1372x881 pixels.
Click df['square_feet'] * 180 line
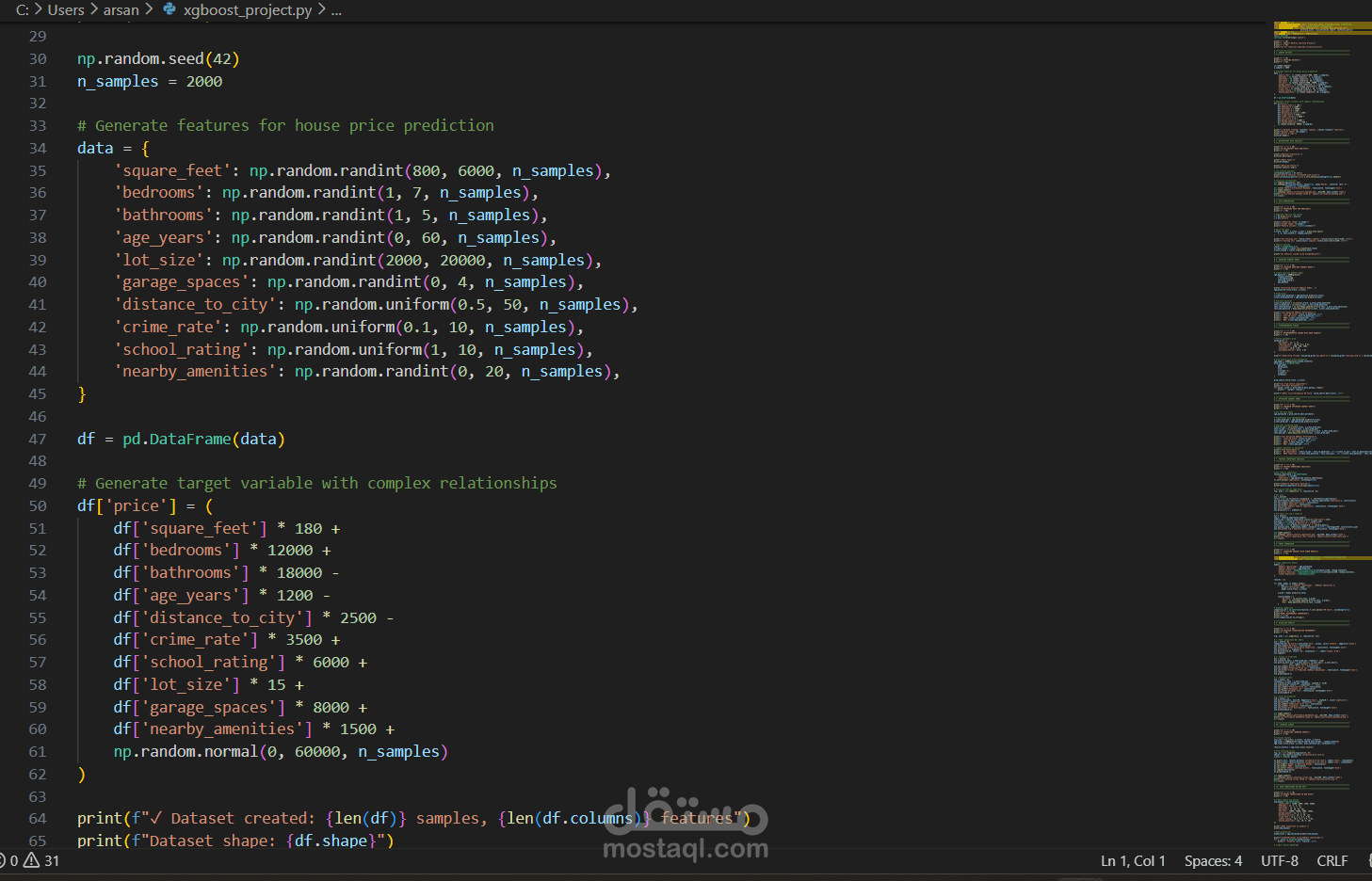pyautogui.click(x=227, y=528)
